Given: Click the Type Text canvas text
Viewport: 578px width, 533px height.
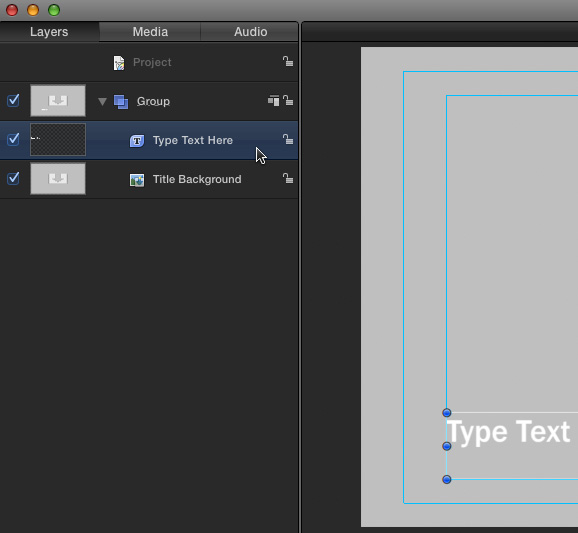Looking at the screenshot, I should 509,432.
